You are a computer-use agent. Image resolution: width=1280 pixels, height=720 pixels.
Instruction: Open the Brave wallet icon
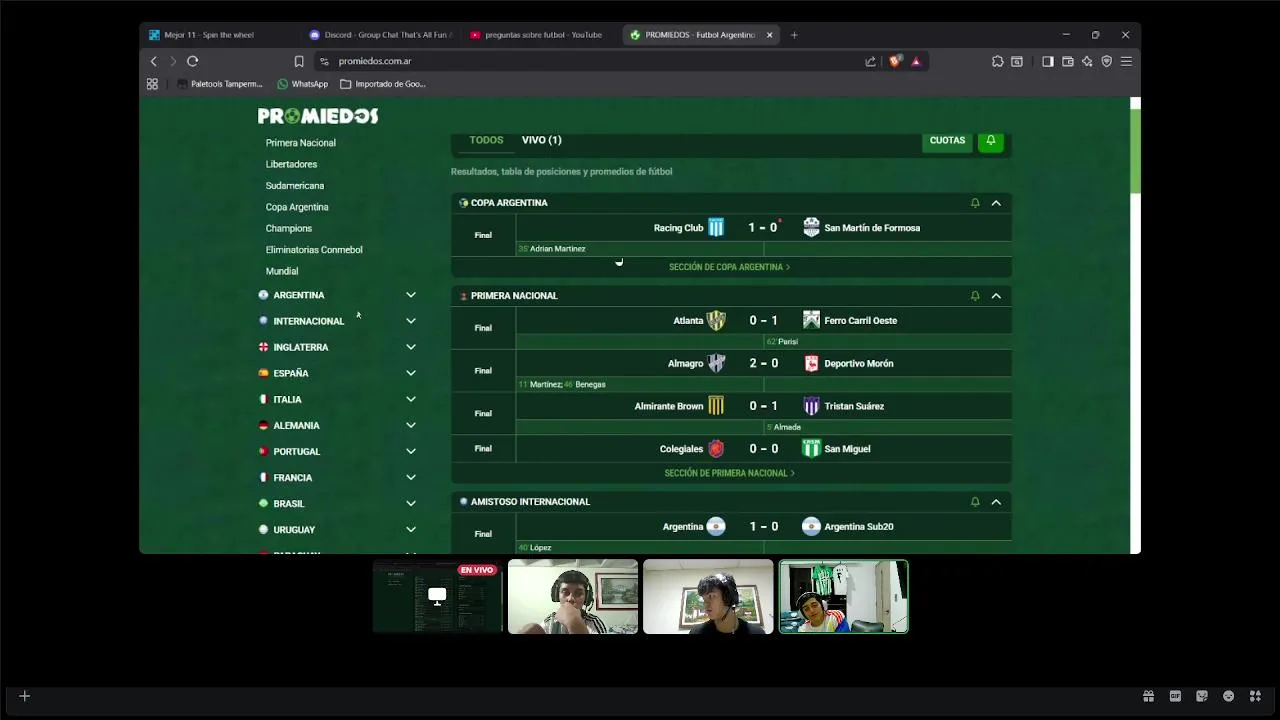1068,61
